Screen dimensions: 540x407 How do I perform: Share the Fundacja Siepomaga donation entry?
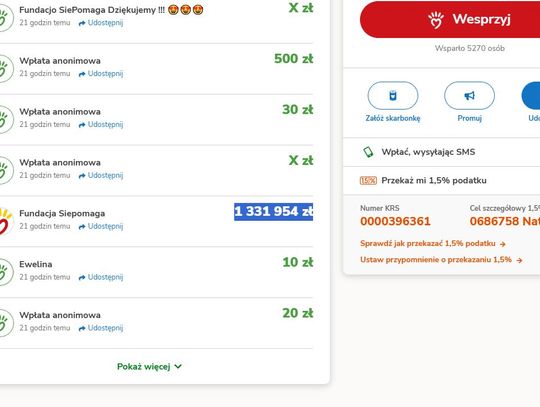pos(101,226)
